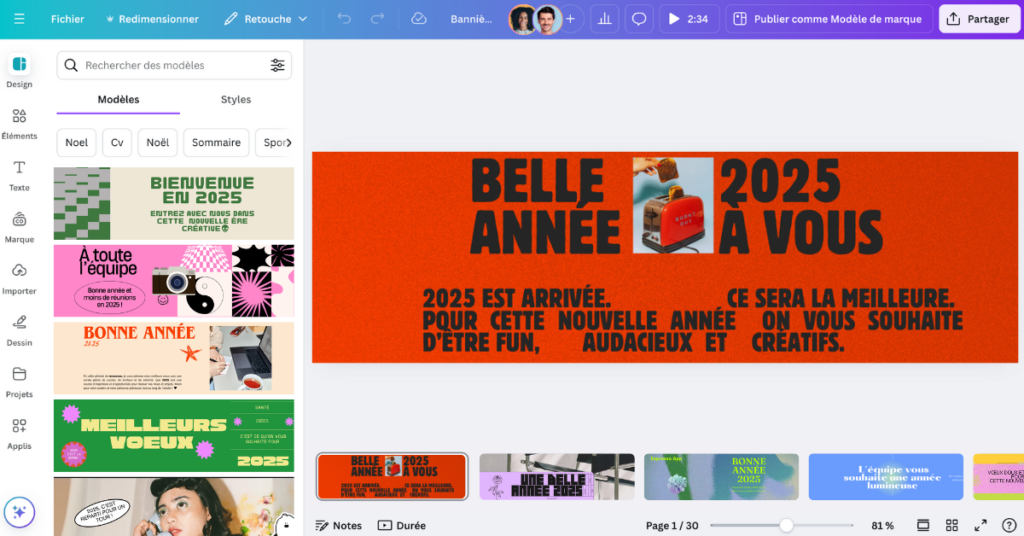Open the Éléments sidebar panel
This screenshot has height=536, width=1024.
19,124
